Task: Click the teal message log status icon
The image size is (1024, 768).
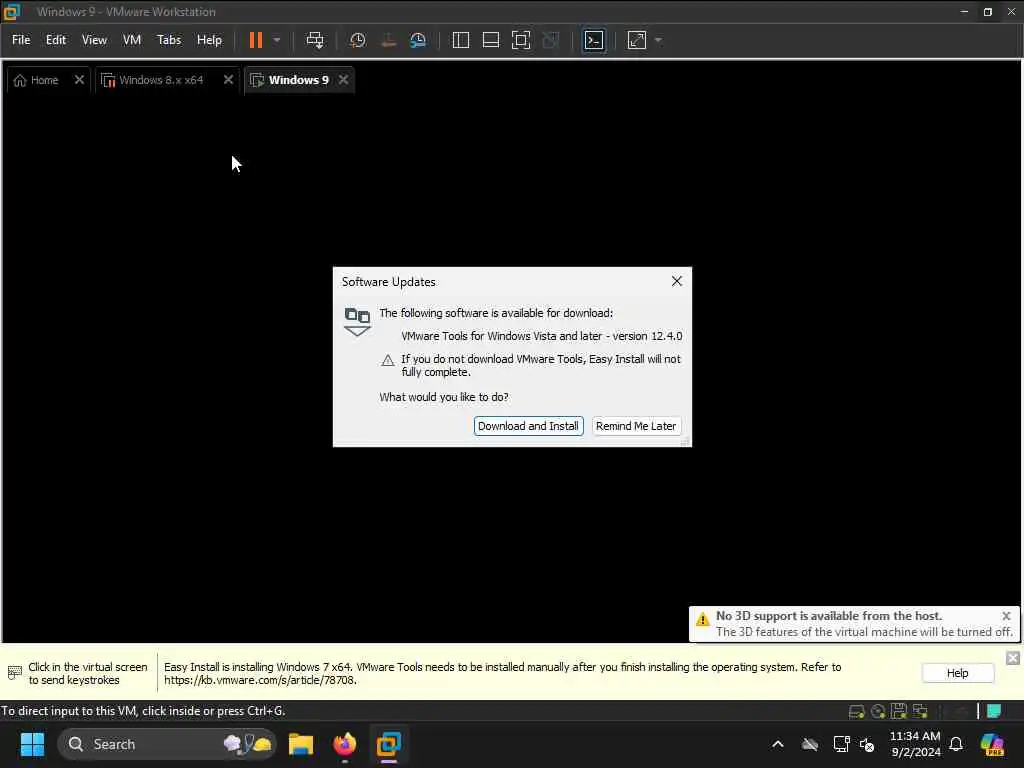Action: 993,711
